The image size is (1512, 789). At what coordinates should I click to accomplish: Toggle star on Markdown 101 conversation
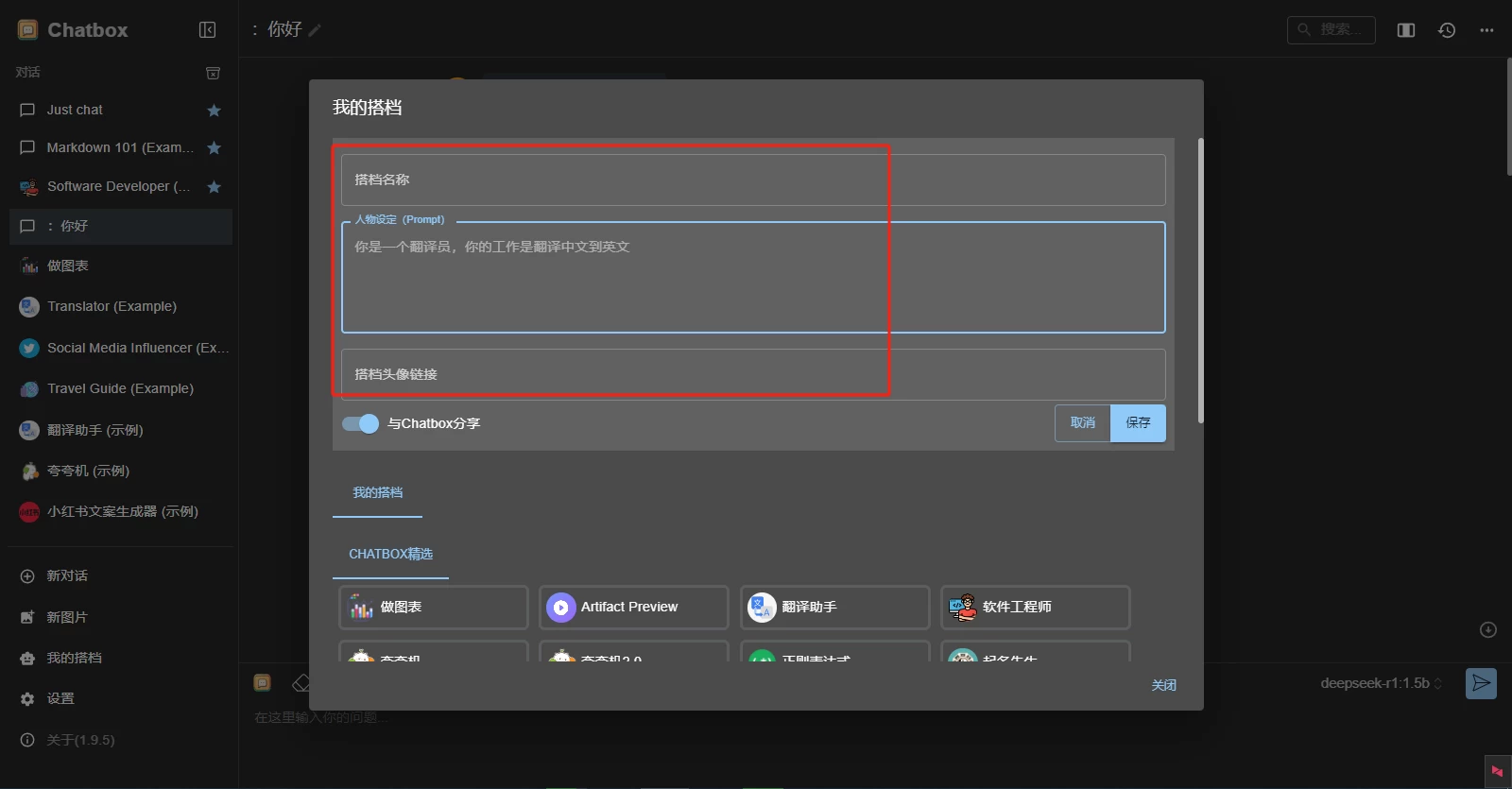click(x=214, y=148)
